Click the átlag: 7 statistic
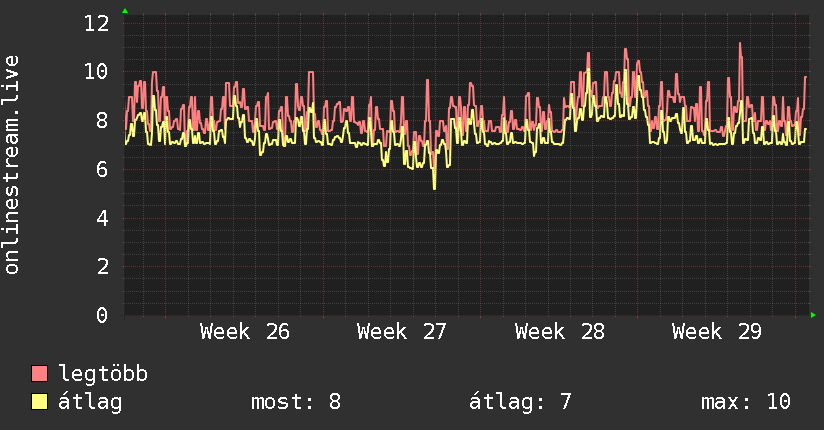The height and width of the screenshot is (430, 824). (x=520, y=402)
